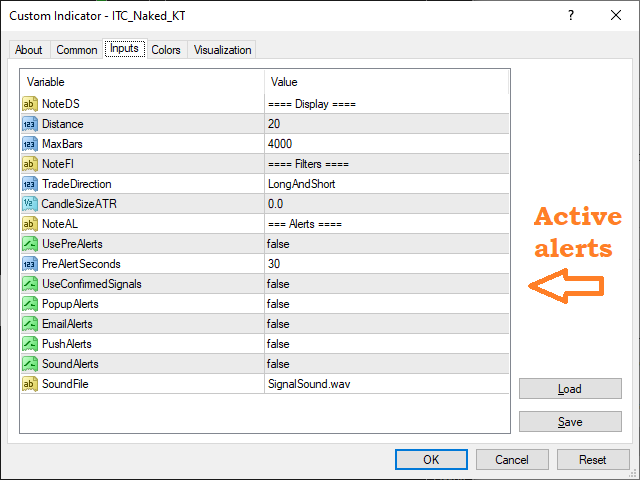Screen dimensions: 640x480
Task: Open the TradeDirection LongAndShort value dropdown
Action: coord(385,184)
